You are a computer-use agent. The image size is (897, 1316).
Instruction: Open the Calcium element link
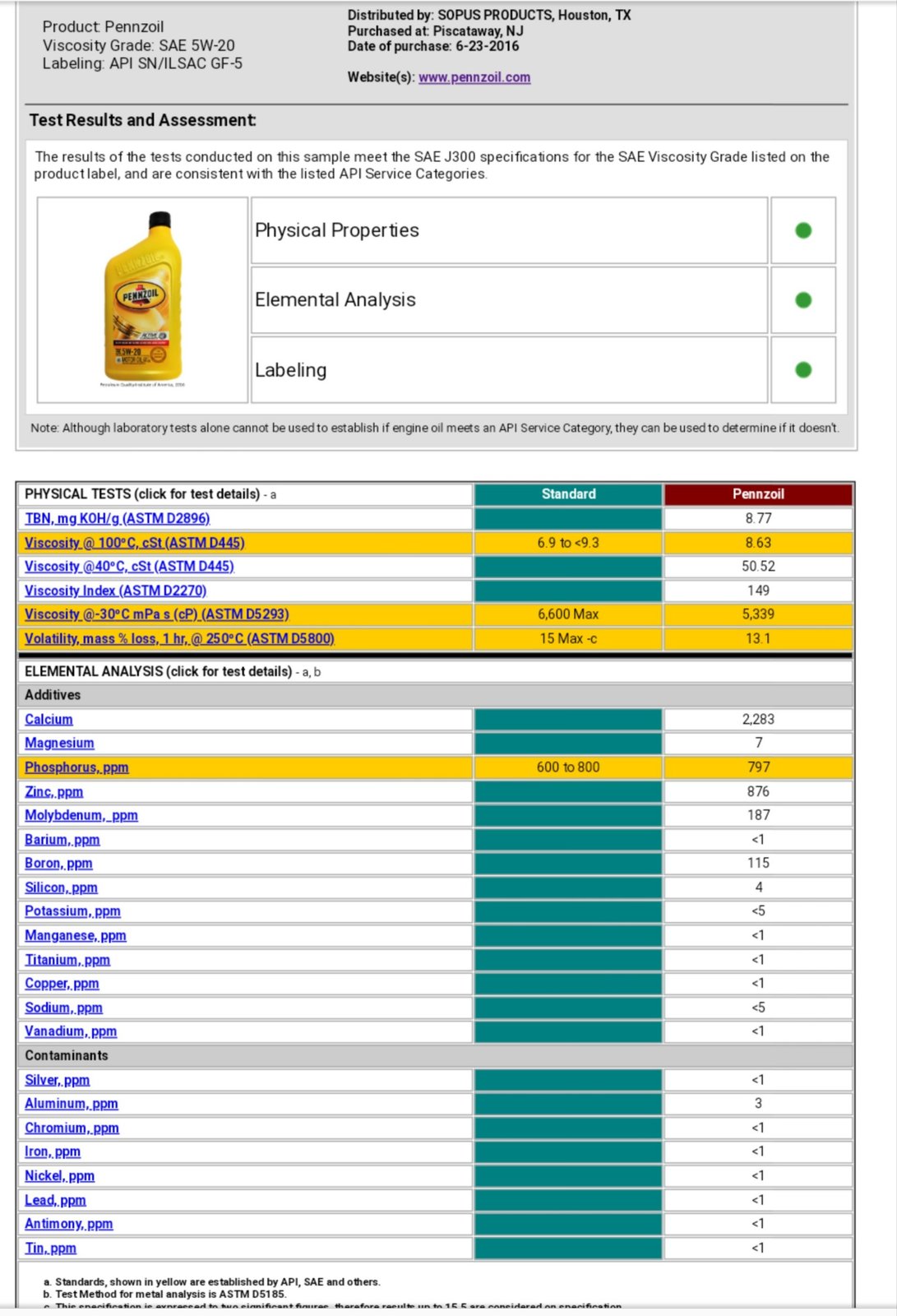coord(49,720)
